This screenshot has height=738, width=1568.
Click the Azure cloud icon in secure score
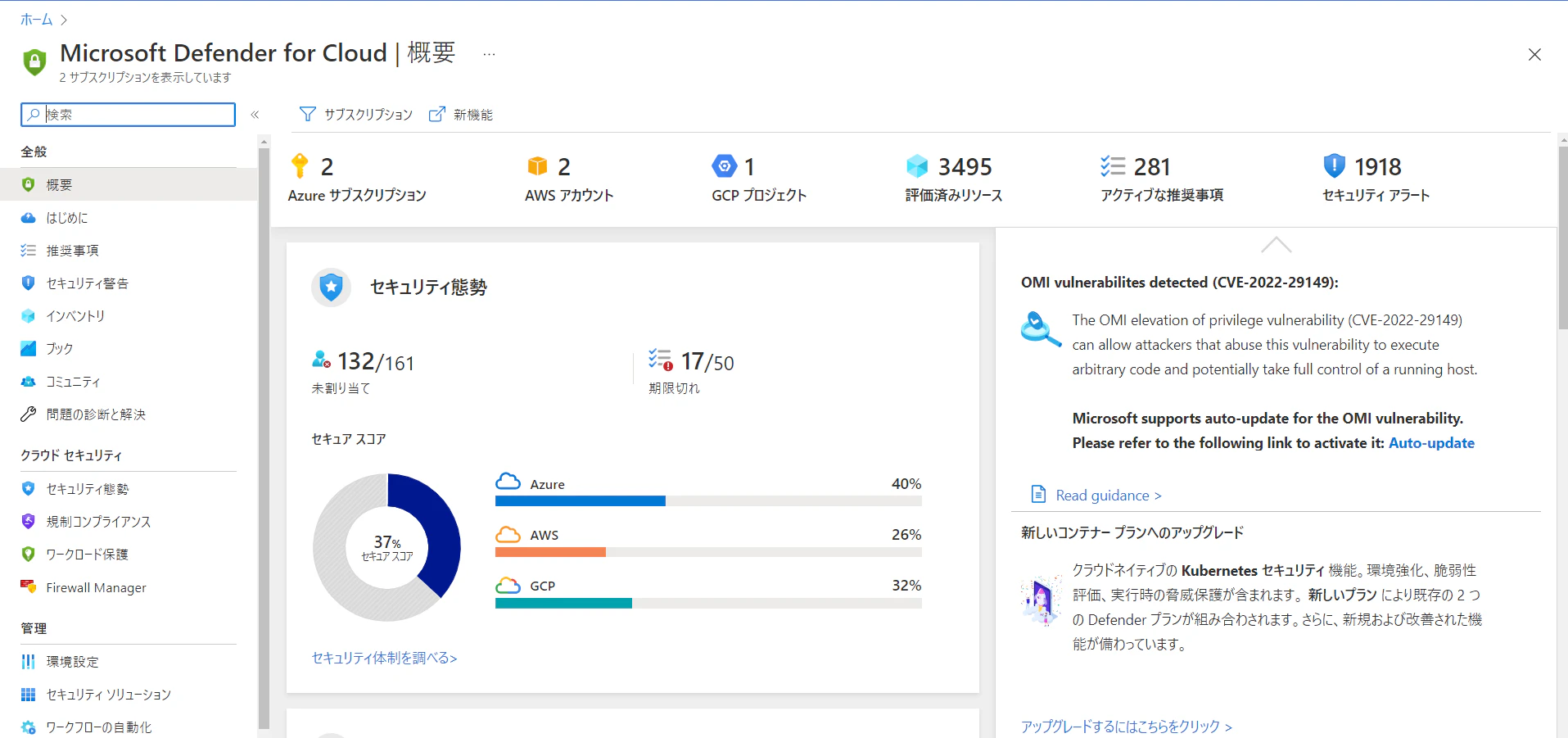[x=508, y=482]
